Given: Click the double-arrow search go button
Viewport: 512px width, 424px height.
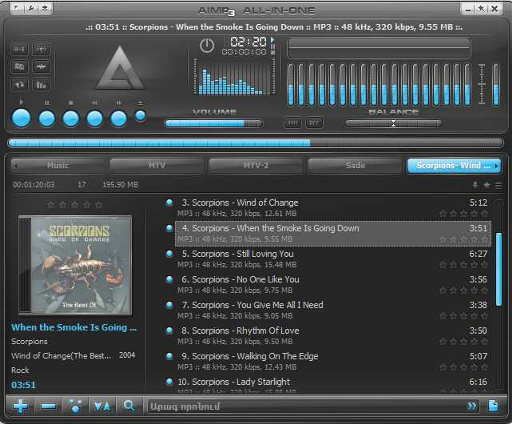Looking at the screenshot, I should coord(472,406).
